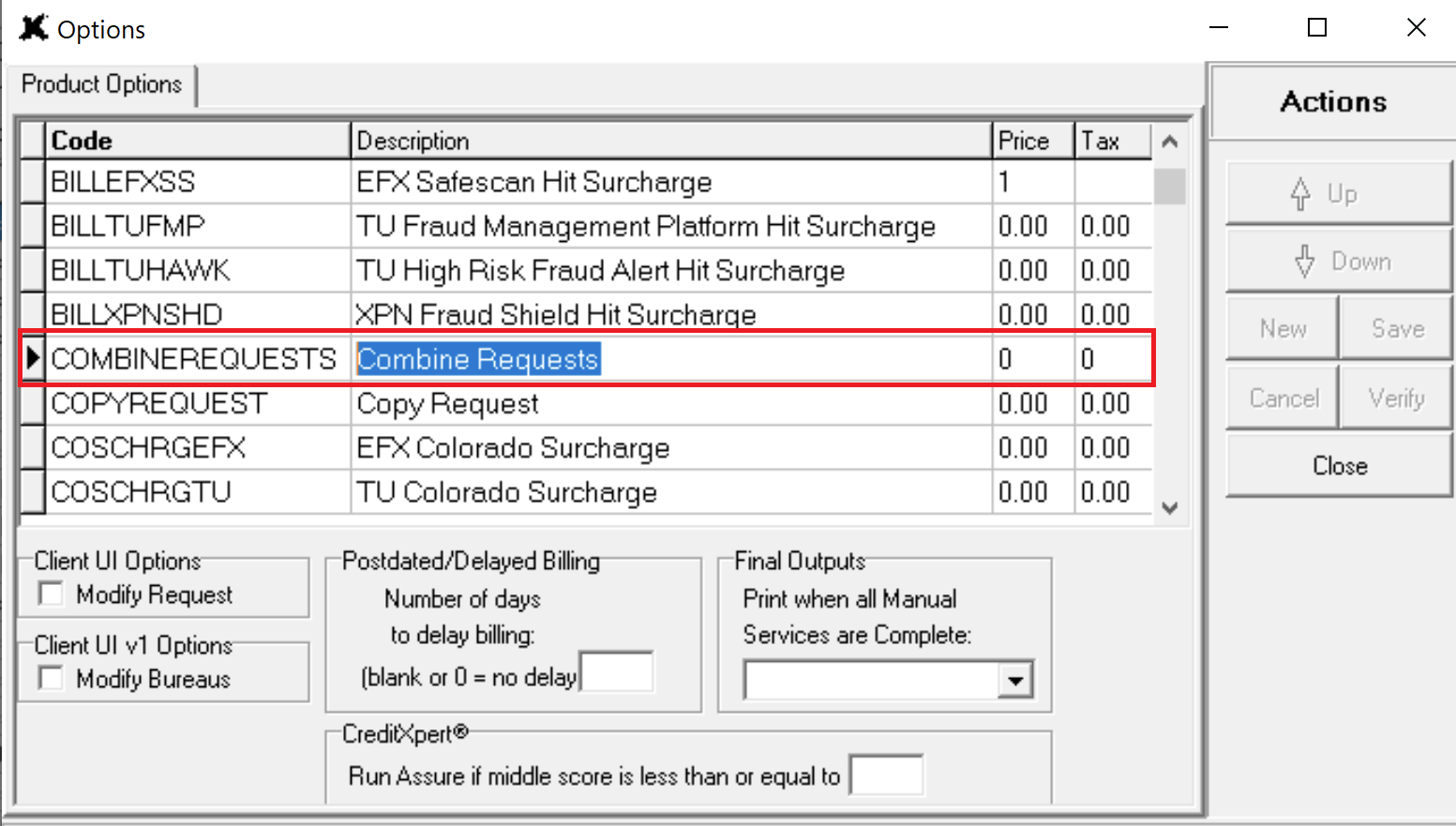1456x826 pixels.
Task: Click the price cell of BILLEFXSS row
Action: click(1033, 182)
